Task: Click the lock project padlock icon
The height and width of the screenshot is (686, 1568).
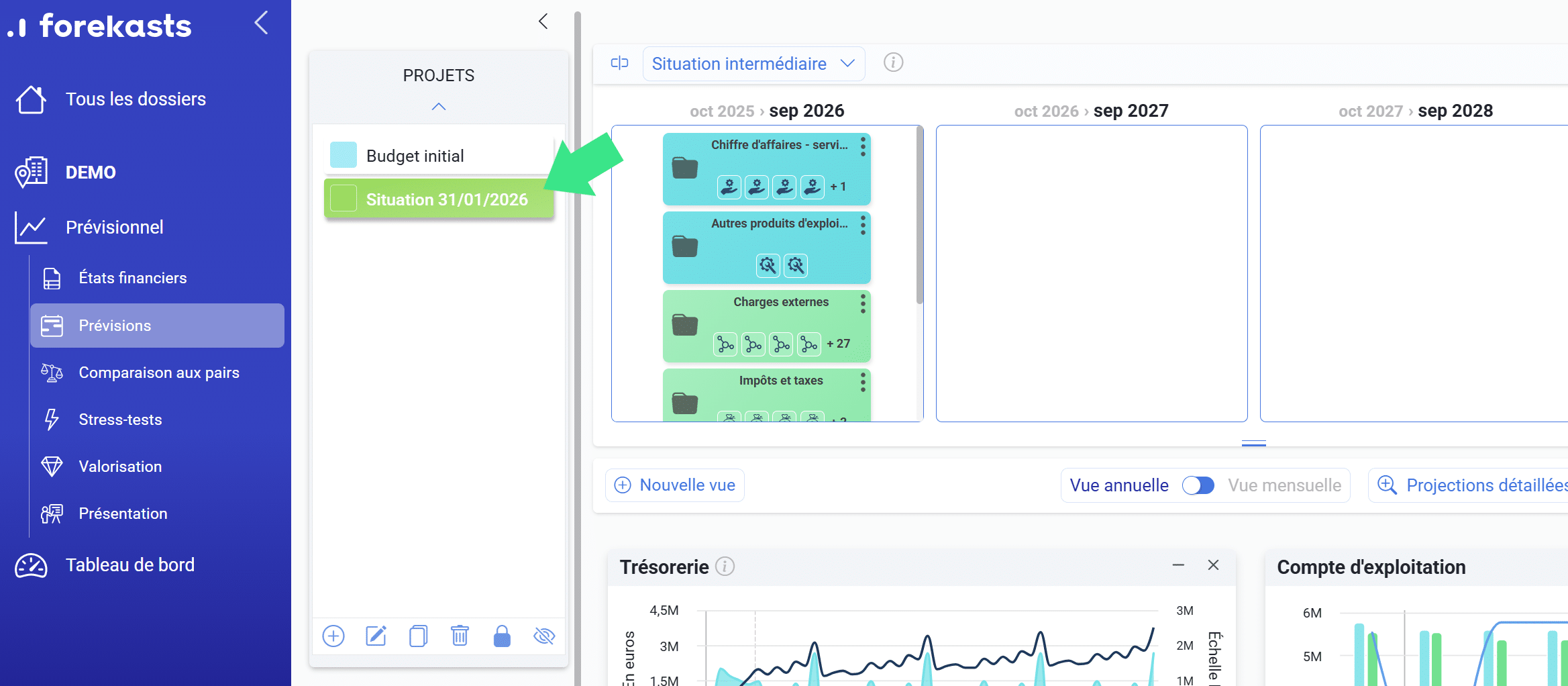Action: coord(502,636)
